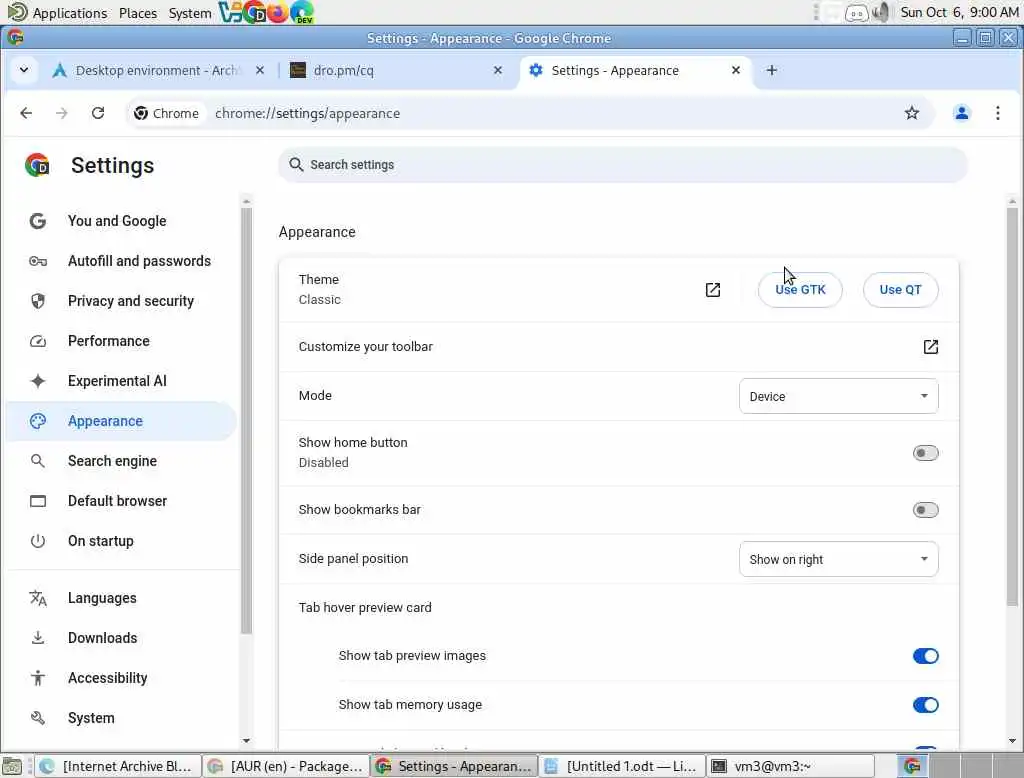
Task: Click the volume speaker tray icon
Action: pyautogui.click(x=881, y=12)
